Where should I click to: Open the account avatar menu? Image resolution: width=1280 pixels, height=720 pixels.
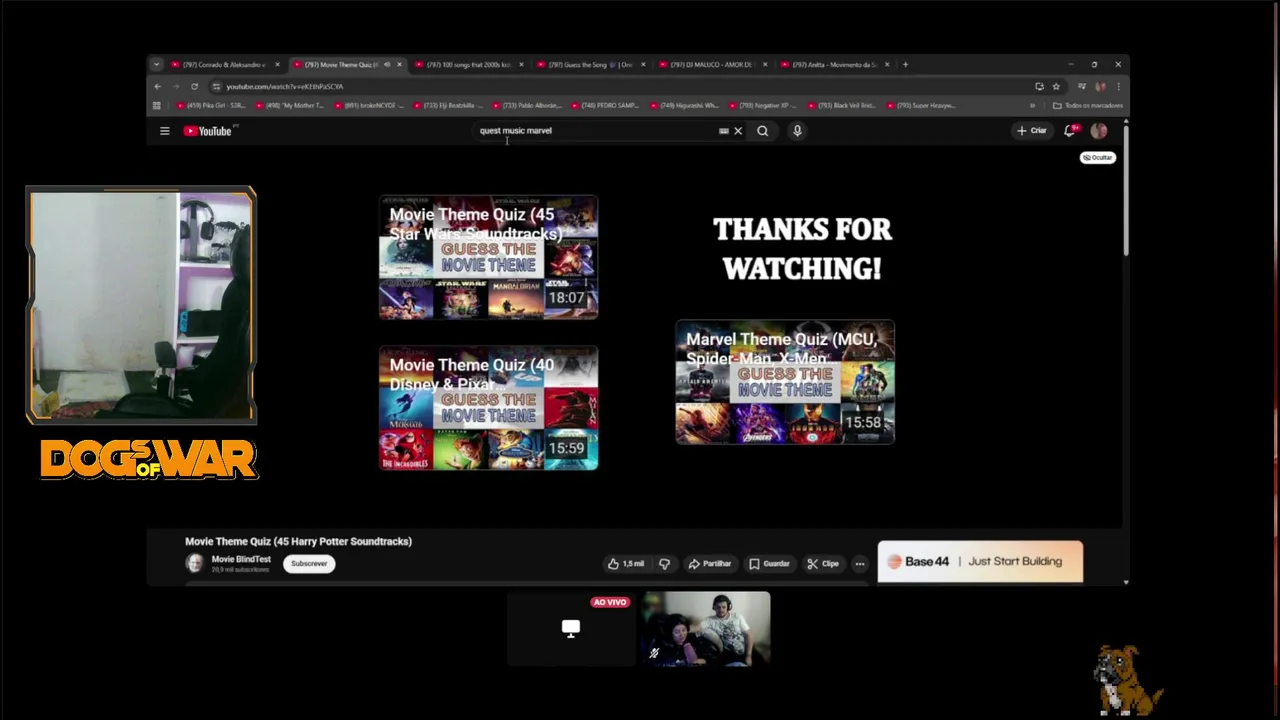(x=1098, y=130)
